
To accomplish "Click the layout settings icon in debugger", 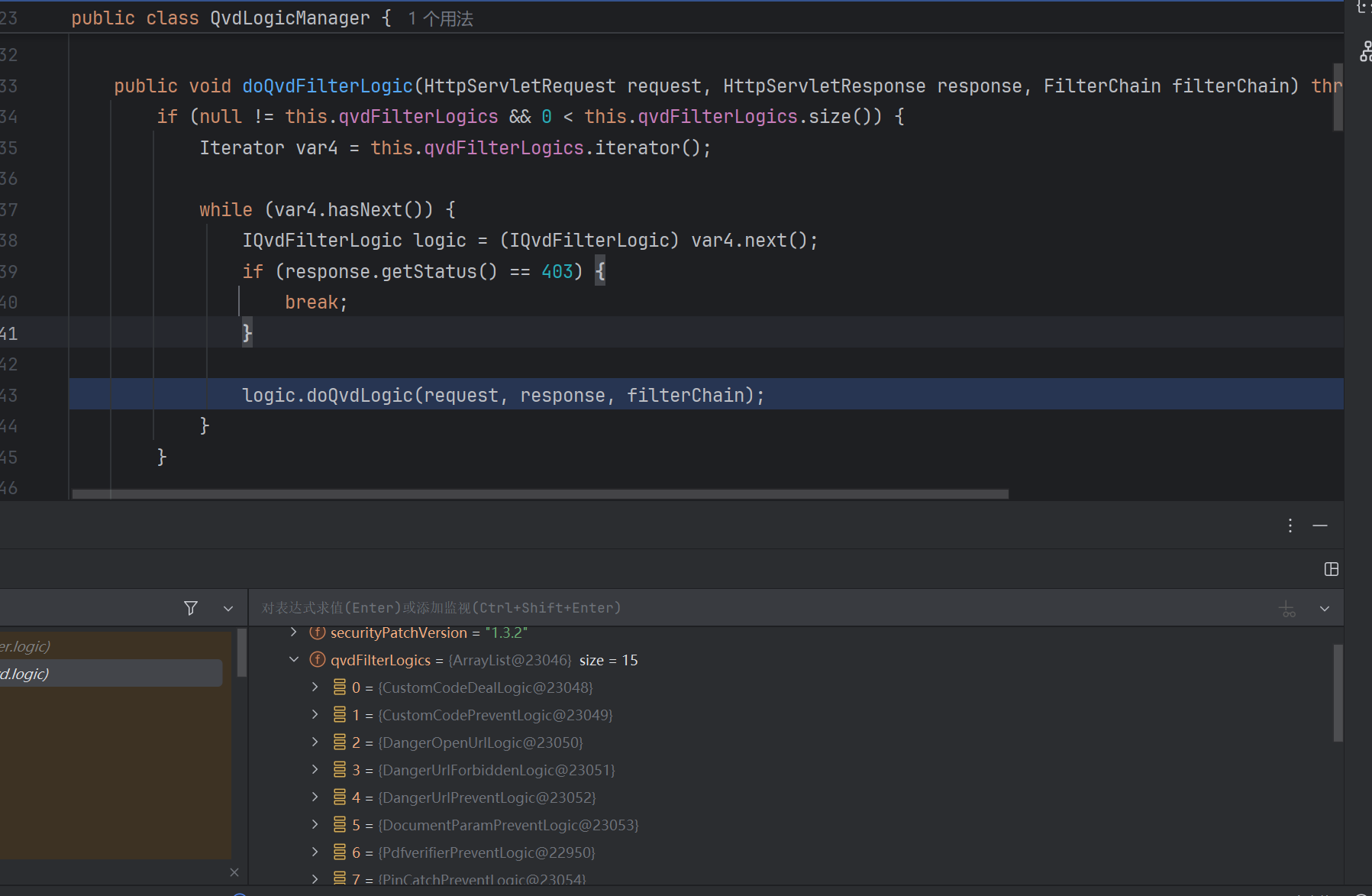I will (x=1331, y=569).
